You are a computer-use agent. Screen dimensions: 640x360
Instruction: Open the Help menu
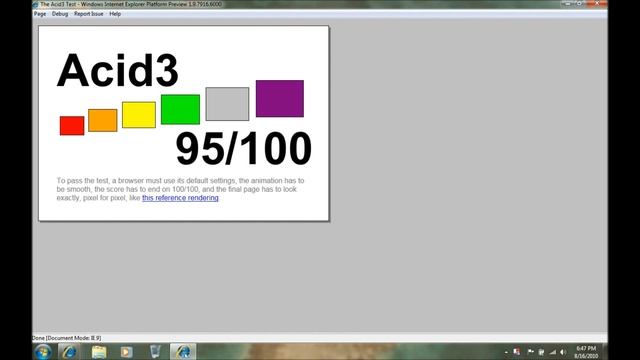(115, 14)
